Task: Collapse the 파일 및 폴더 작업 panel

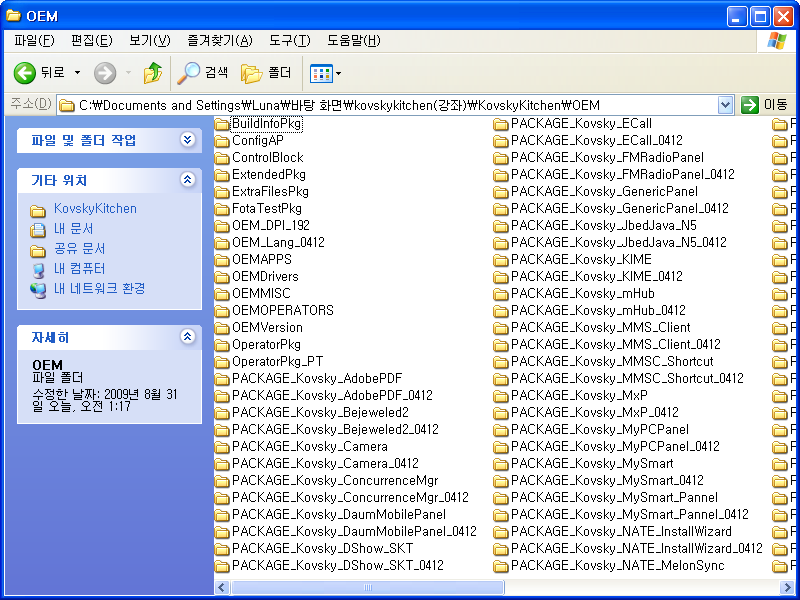Action: (186, 137)
